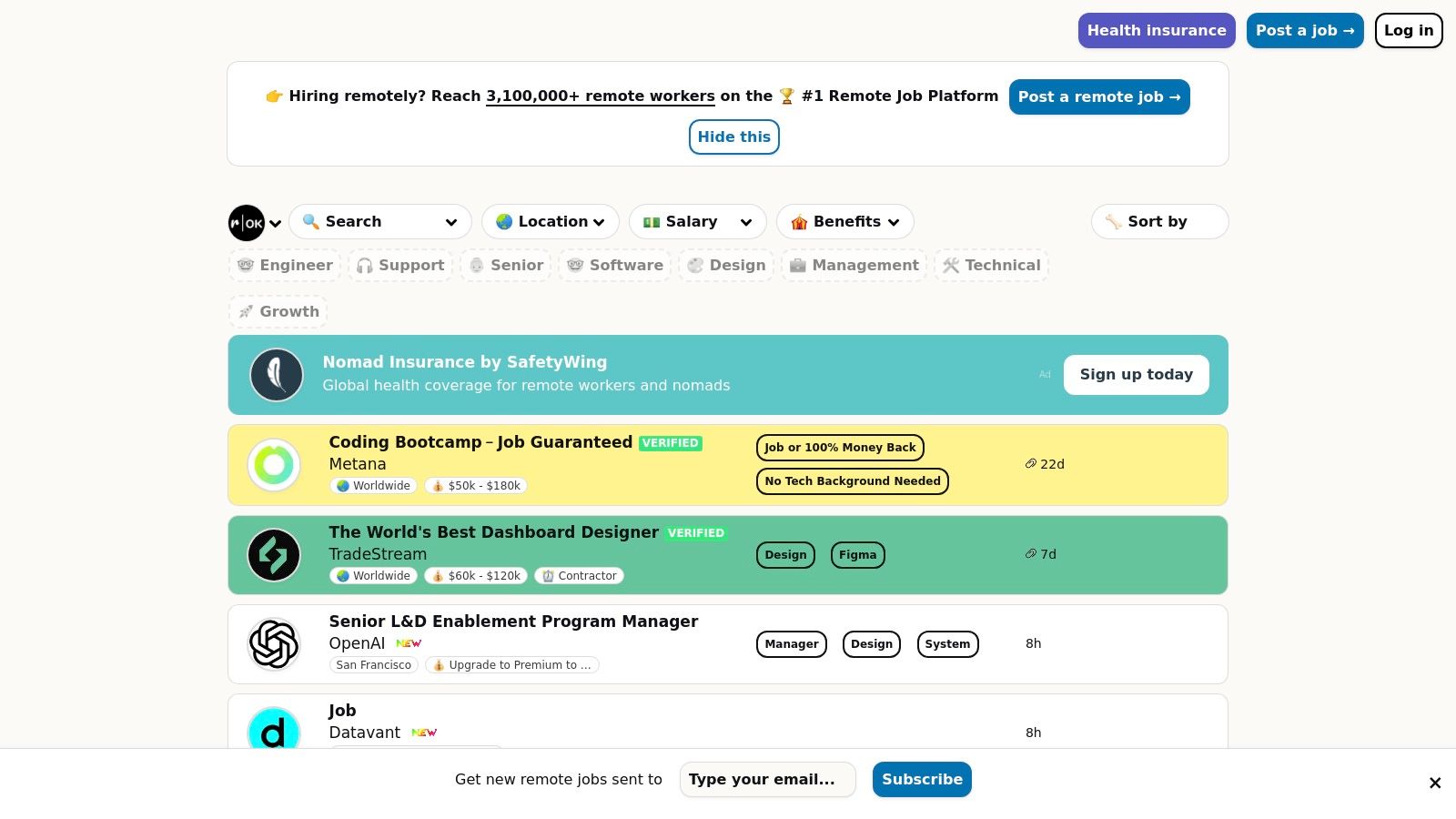
Task: Open the Sort by menu
Action: [1158, 222]
